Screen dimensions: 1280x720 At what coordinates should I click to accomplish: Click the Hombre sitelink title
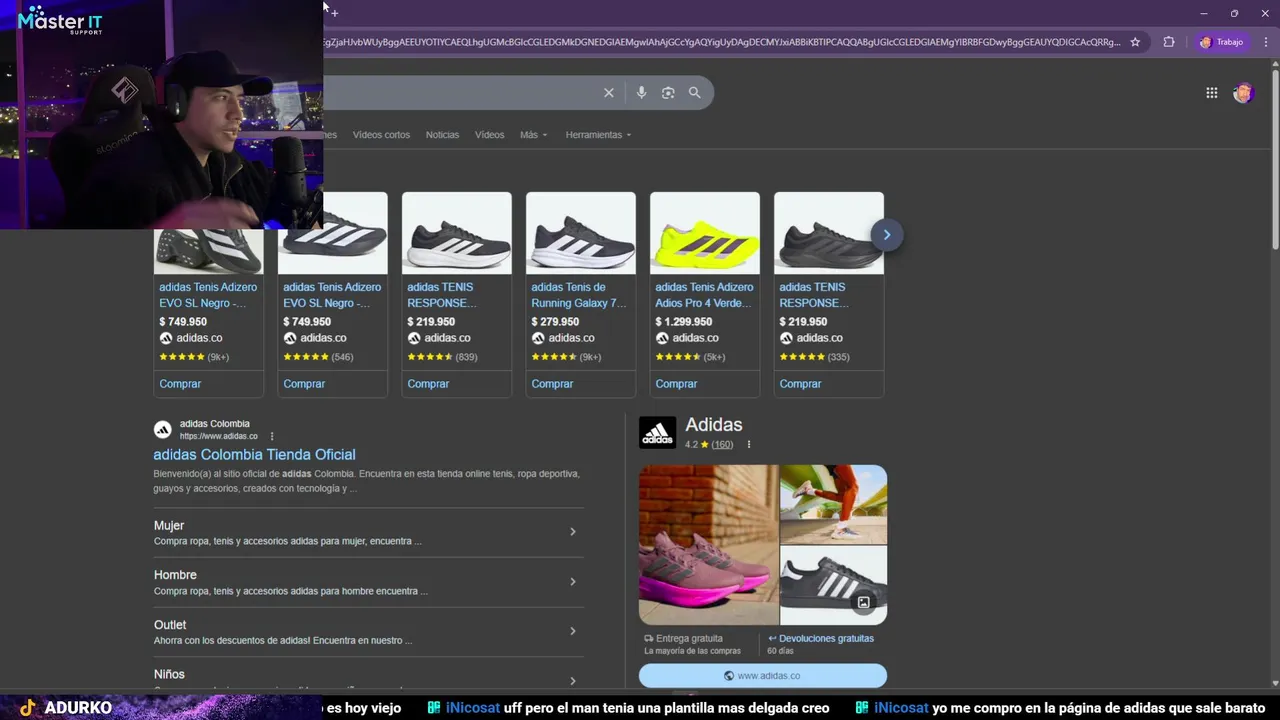175,575
